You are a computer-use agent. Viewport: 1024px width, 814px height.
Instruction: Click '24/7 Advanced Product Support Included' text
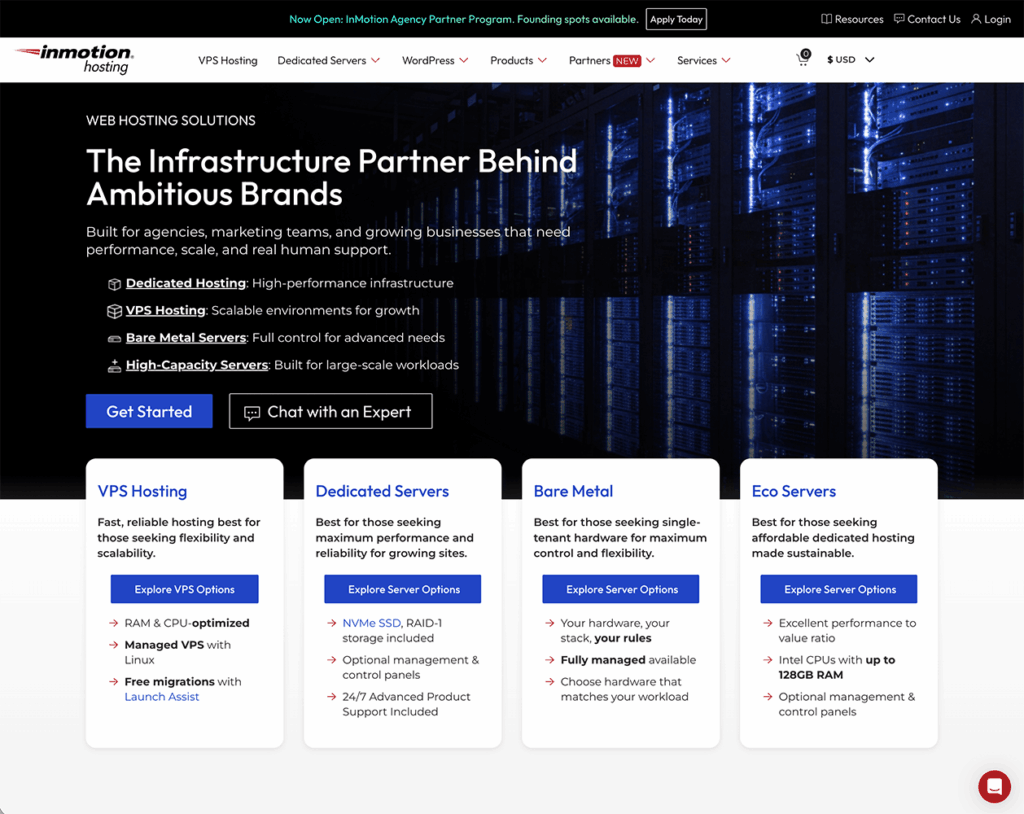(406, 704)
